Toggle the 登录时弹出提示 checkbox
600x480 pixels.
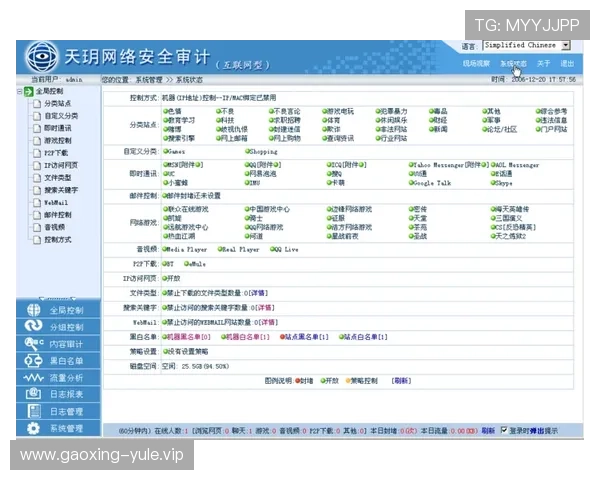504,430
